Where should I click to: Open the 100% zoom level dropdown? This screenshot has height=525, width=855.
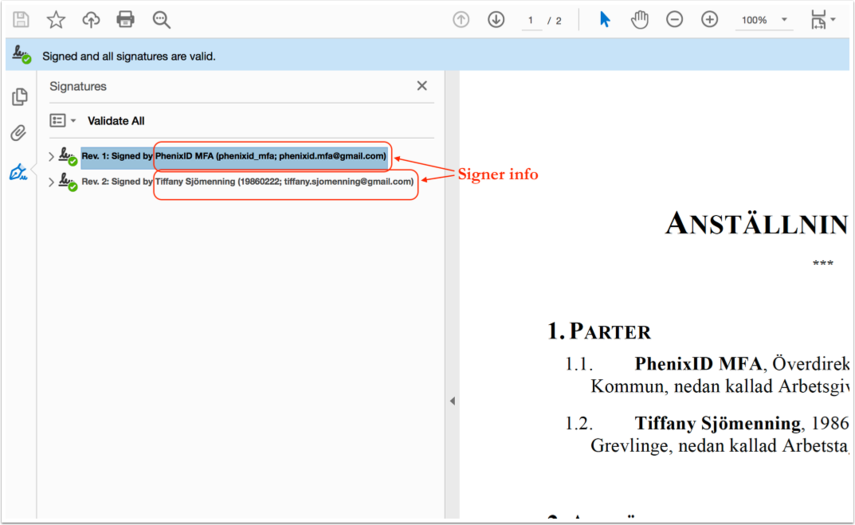(x=764, y=20)
